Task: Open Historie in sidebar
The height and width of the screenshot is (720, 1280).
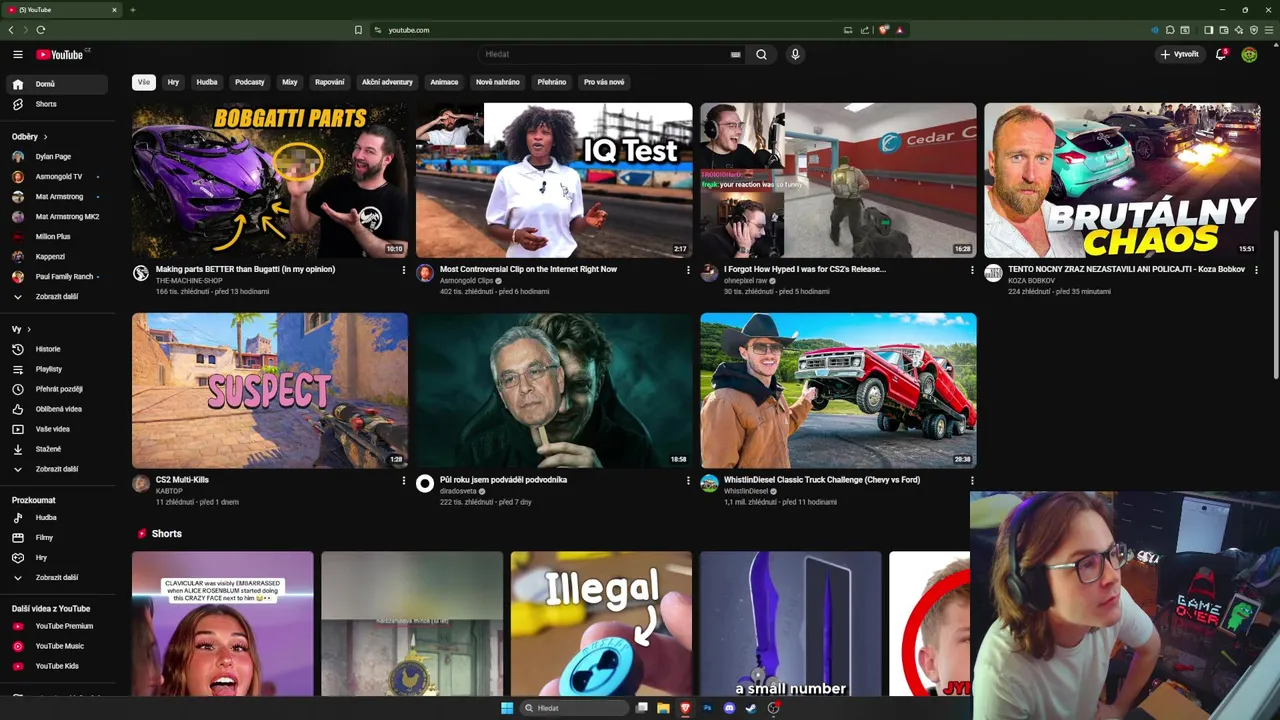Action: [x=56, y=349]
